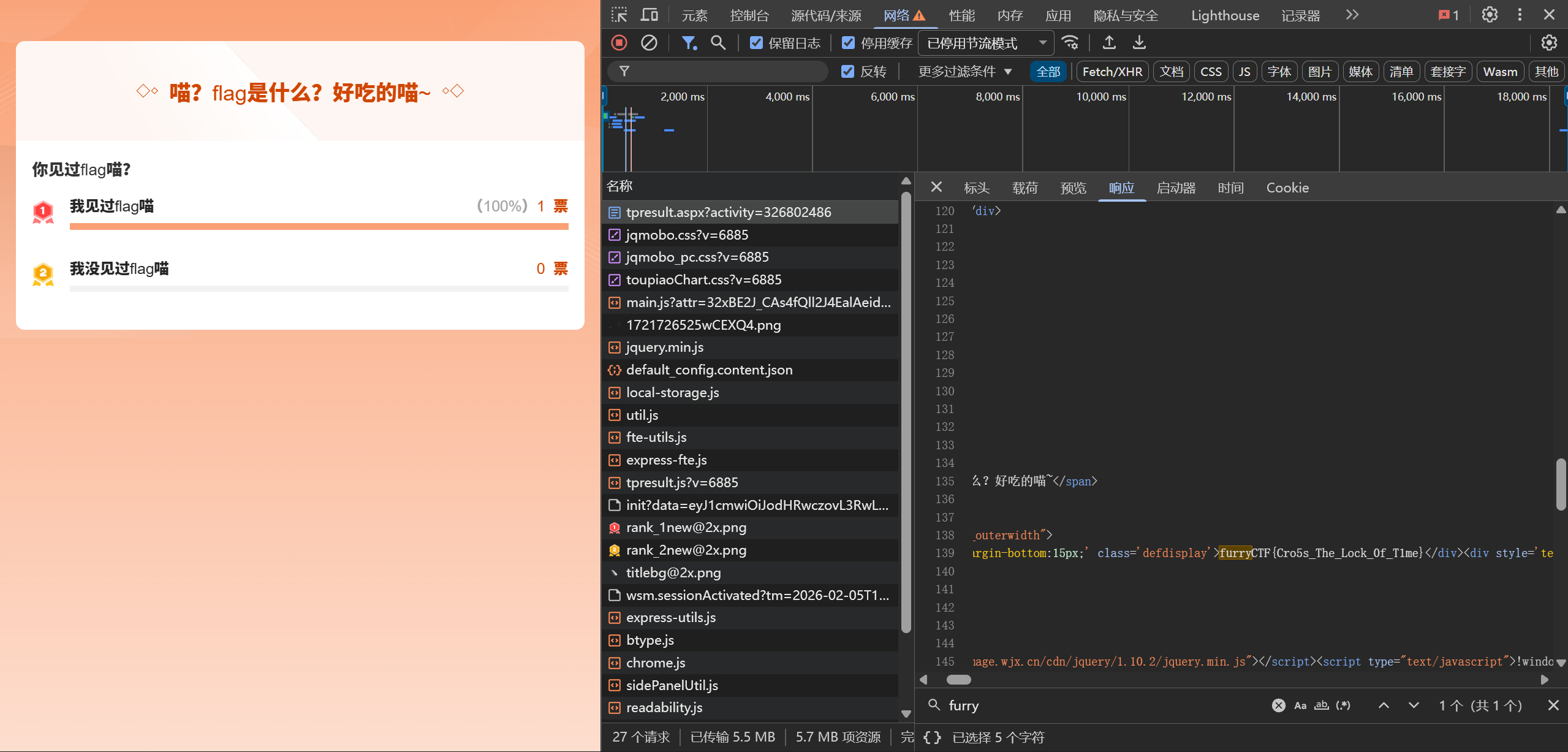
Task: Switch to the 标头 tab
Action: click(976, 188)
